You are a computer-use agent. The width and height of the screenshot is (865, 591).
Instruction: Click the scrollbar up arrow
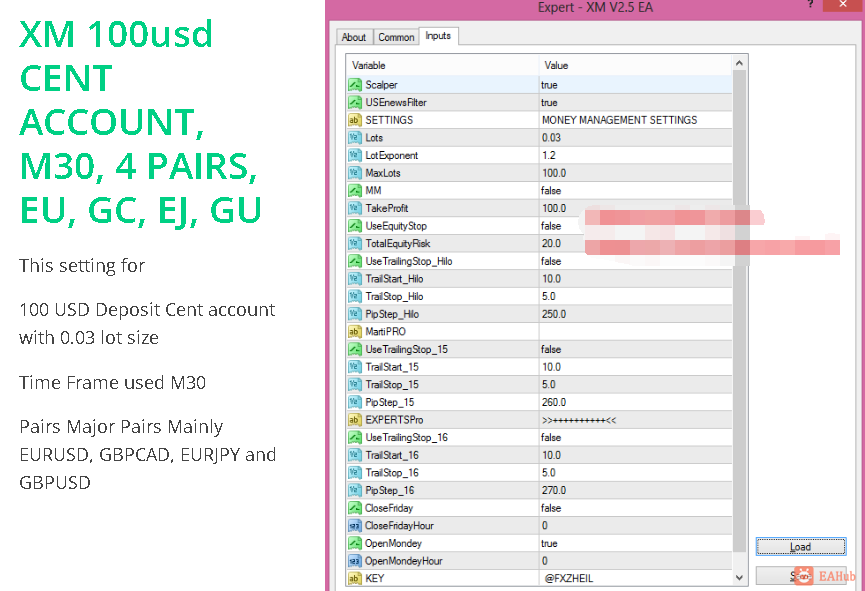click(x=739, y=63)
